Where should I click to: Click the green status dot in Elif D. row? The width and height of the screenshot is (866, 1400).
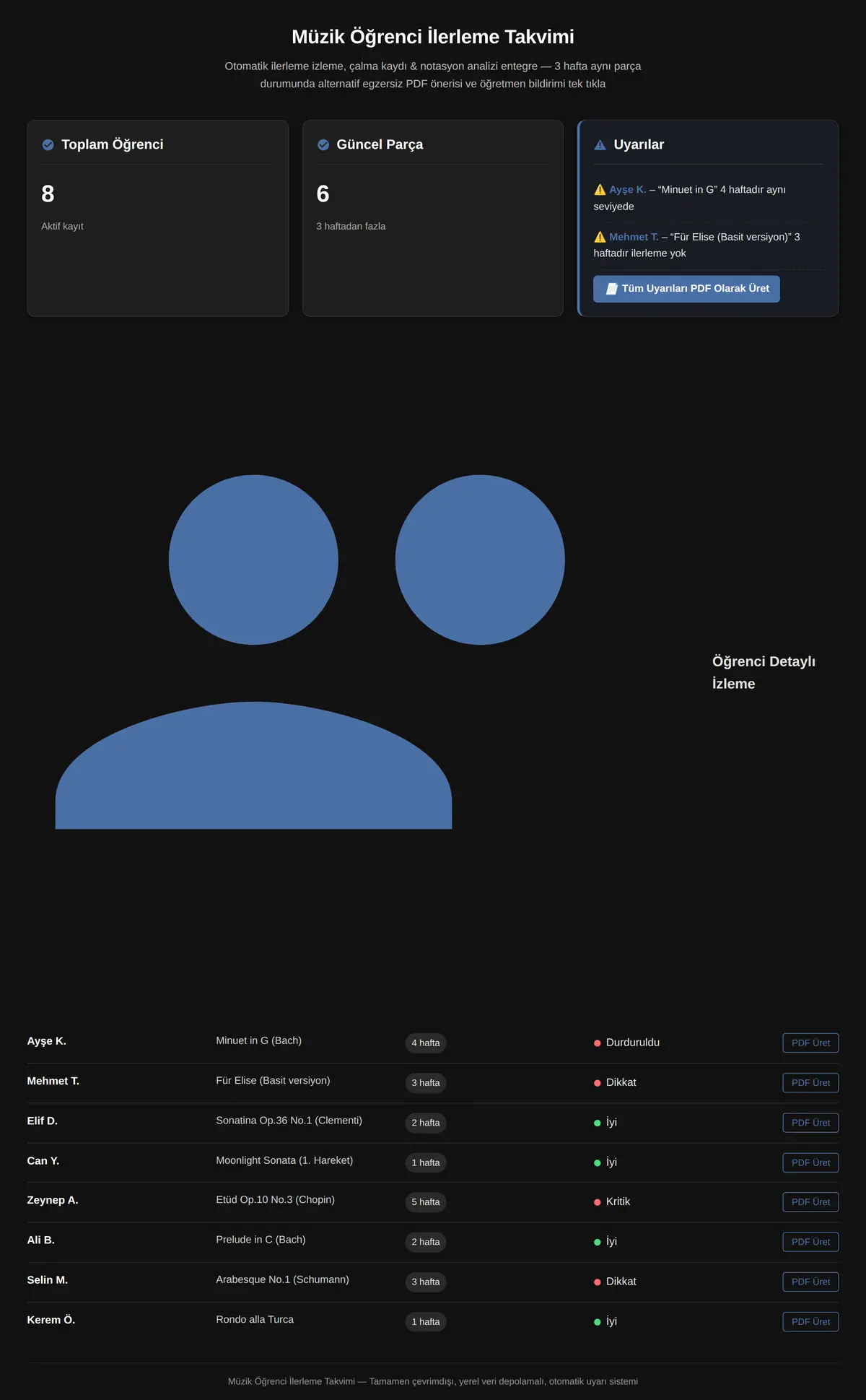pyautogui.click(x=598, y=1123)
